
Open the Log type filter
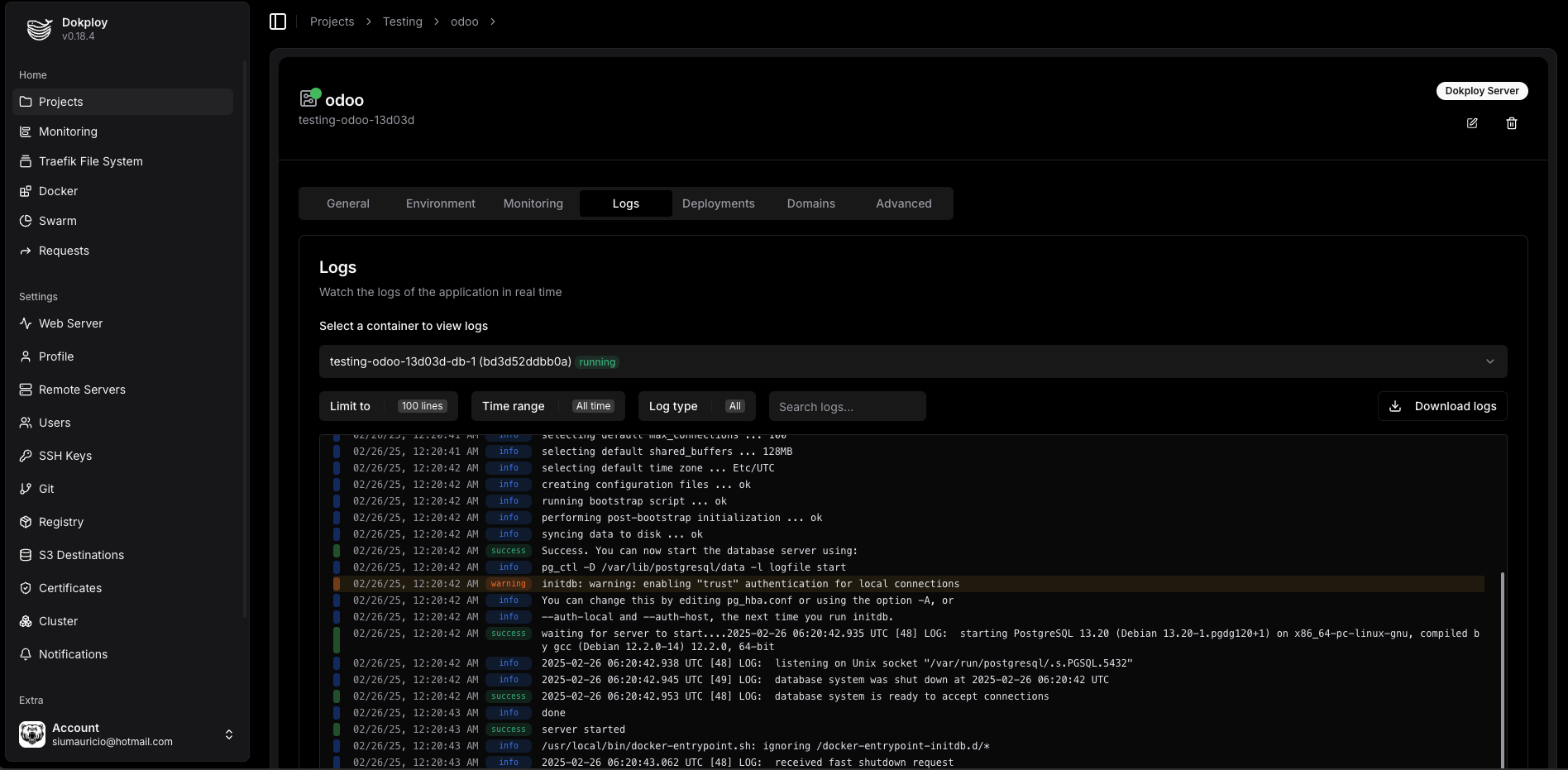[696, 406]
